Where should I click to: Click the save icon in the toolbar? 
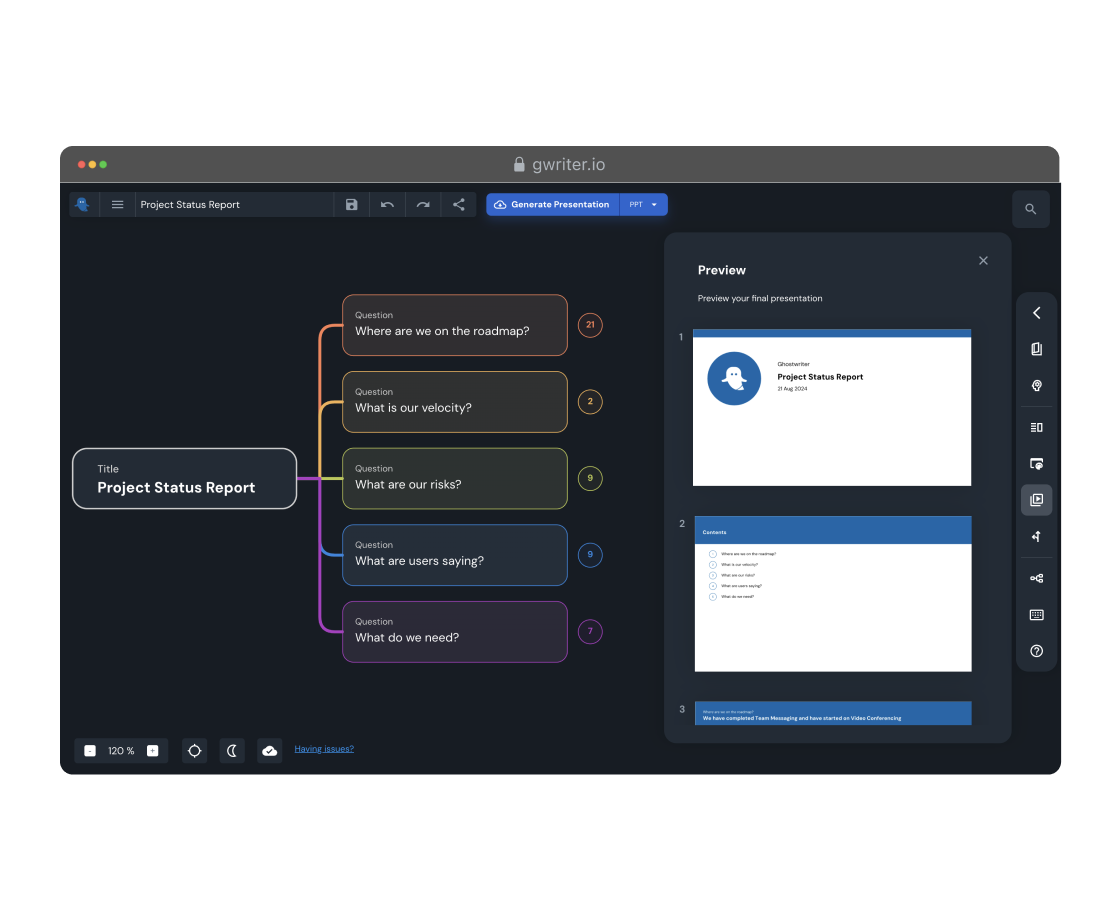click(351, 205)
